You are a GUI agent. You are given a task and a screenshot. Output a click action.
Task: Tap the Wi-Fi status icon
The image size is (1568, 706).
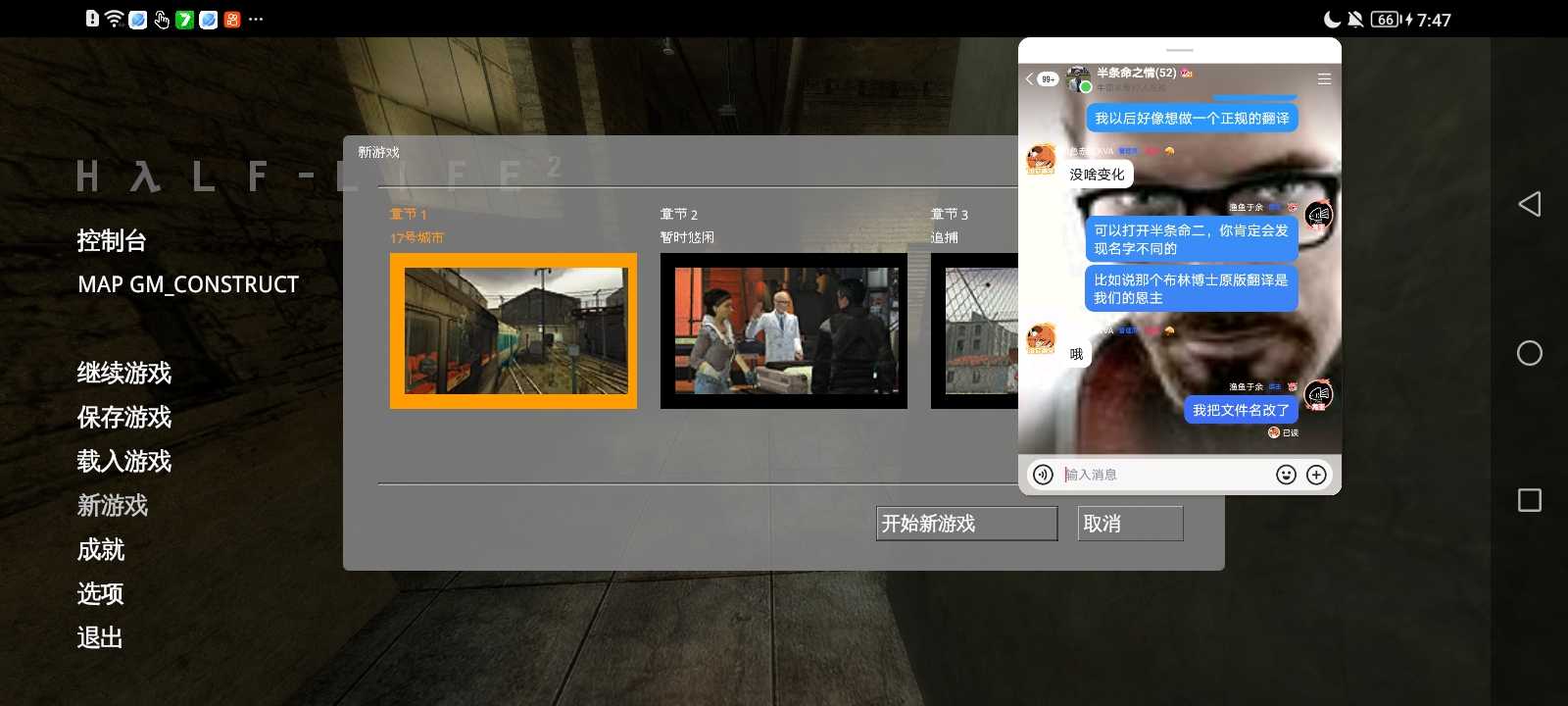(114, 19)
